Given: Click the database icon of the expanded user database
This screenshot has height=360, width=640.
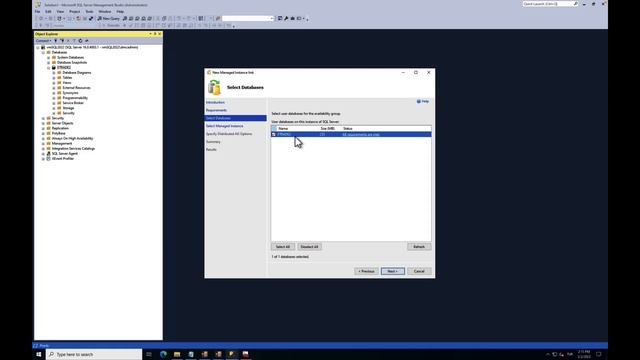Looking at the screenshot, I should [54, 67].
